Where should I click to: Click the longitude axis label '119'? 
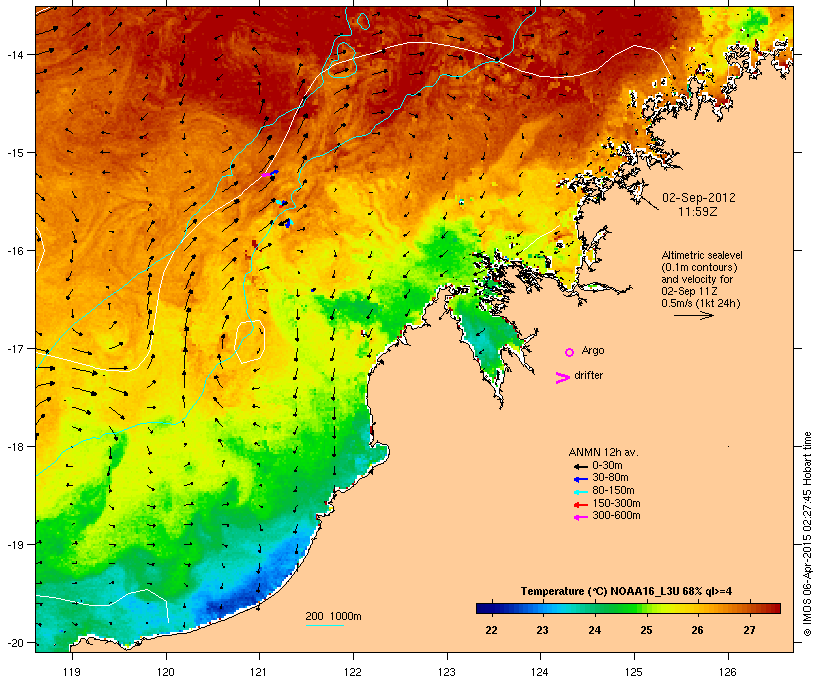72,672
